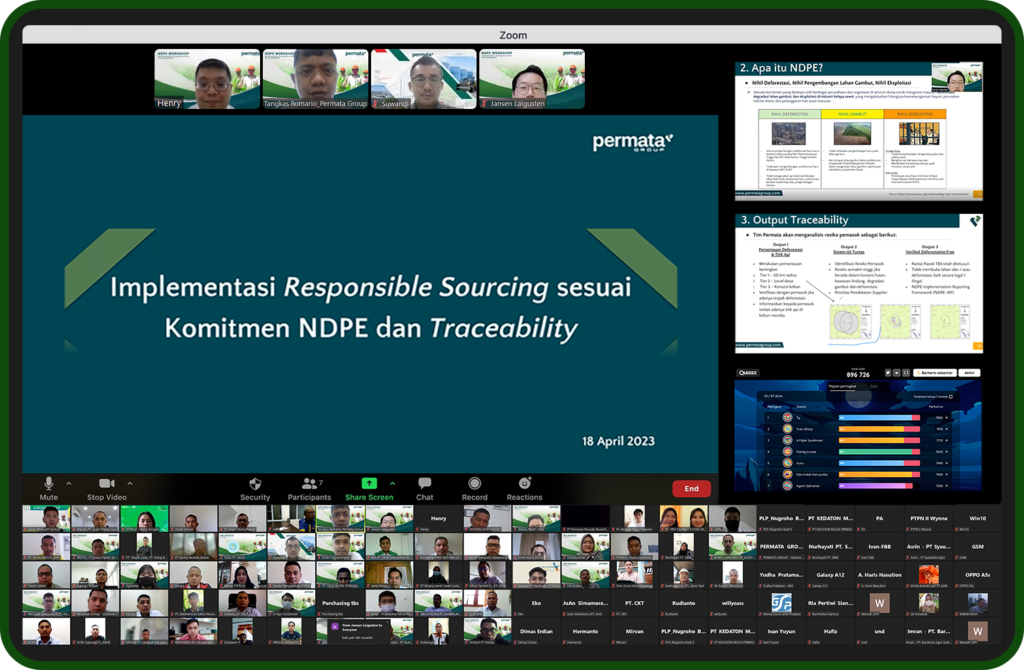Viewport: 1024px width, 670px height.
Task: Select Suwandi's video thumbnail
Action: click(424, 79)
